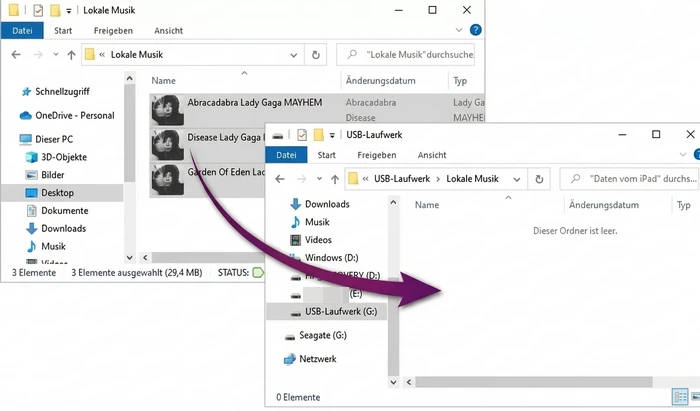
Task: Click USB-Laufwerk breadcrumb in address bar
Action: pos(402,179)
